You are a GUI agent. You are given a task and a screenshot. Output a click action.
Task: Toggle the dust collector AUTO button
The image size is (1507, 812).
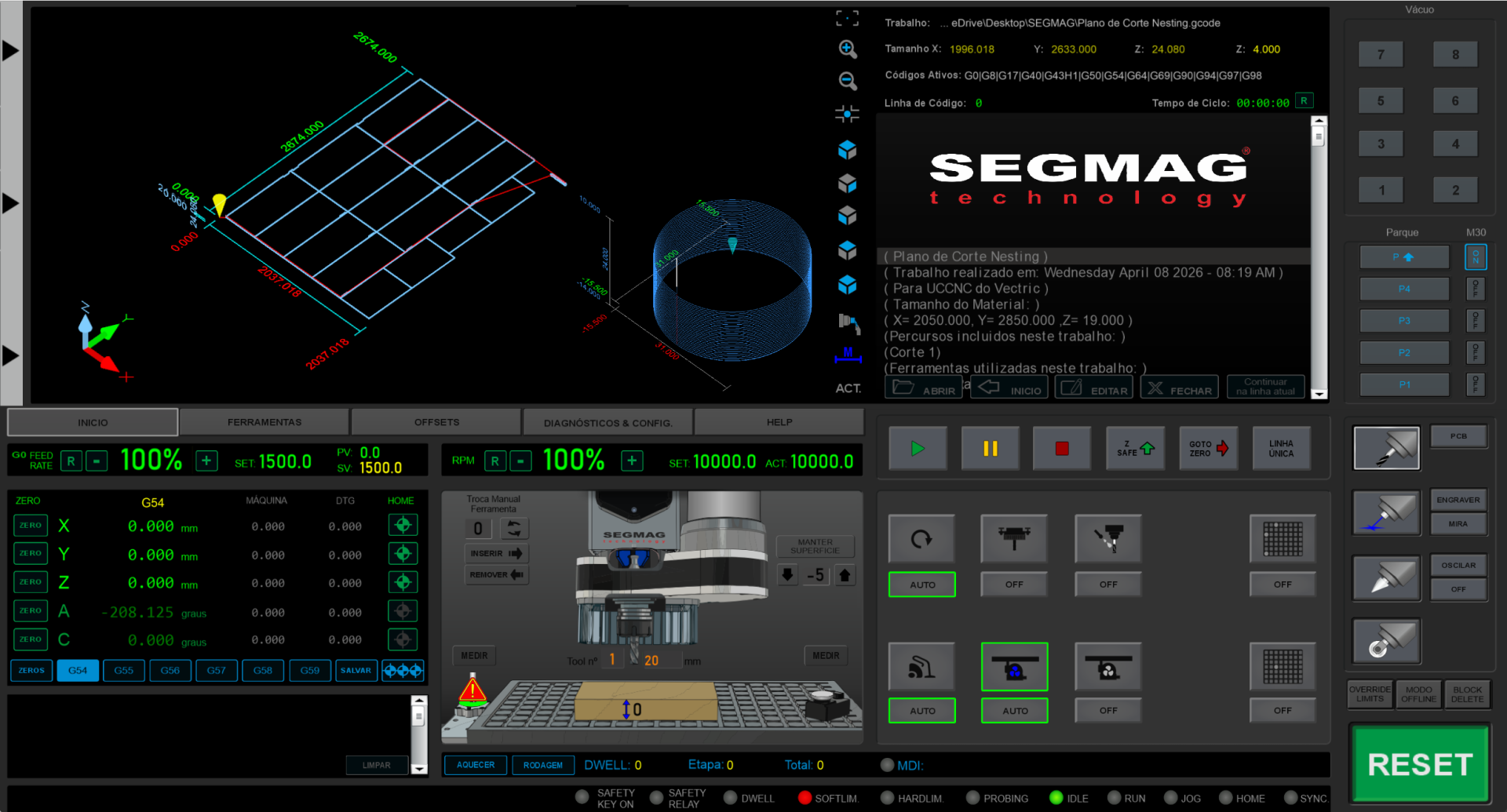click(x=1014, y=711)
